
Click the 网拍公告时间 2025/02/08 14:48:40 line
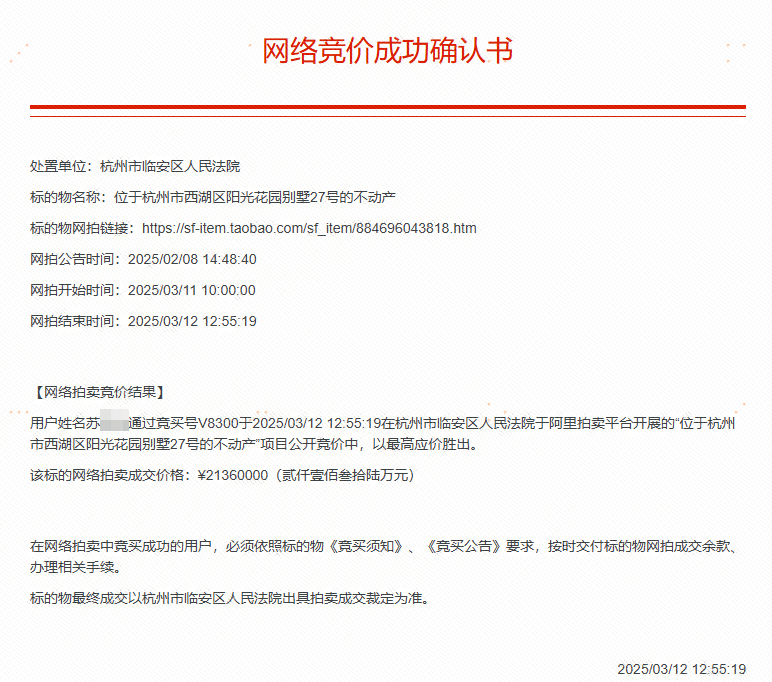143,259
